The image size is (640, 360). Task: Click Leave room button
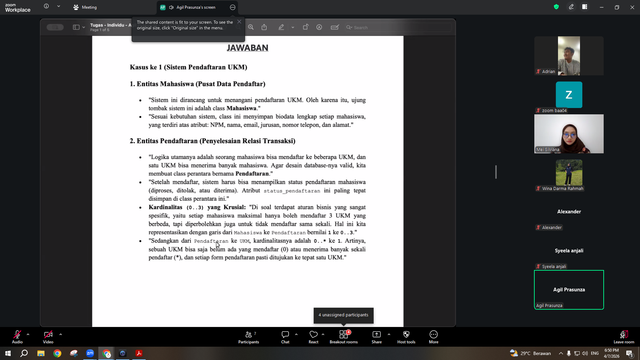pyautogui.click(x=624, y=337)
